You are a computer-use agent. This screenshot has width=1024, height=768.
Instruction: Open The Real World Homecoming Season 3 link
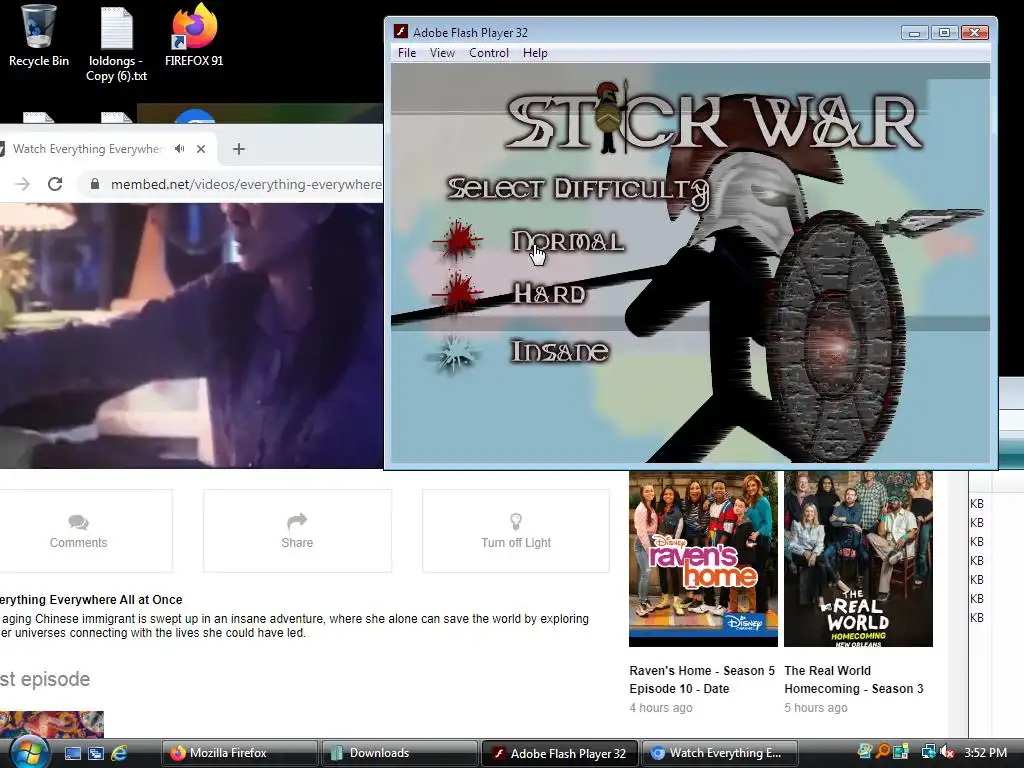tap(854, 680)
